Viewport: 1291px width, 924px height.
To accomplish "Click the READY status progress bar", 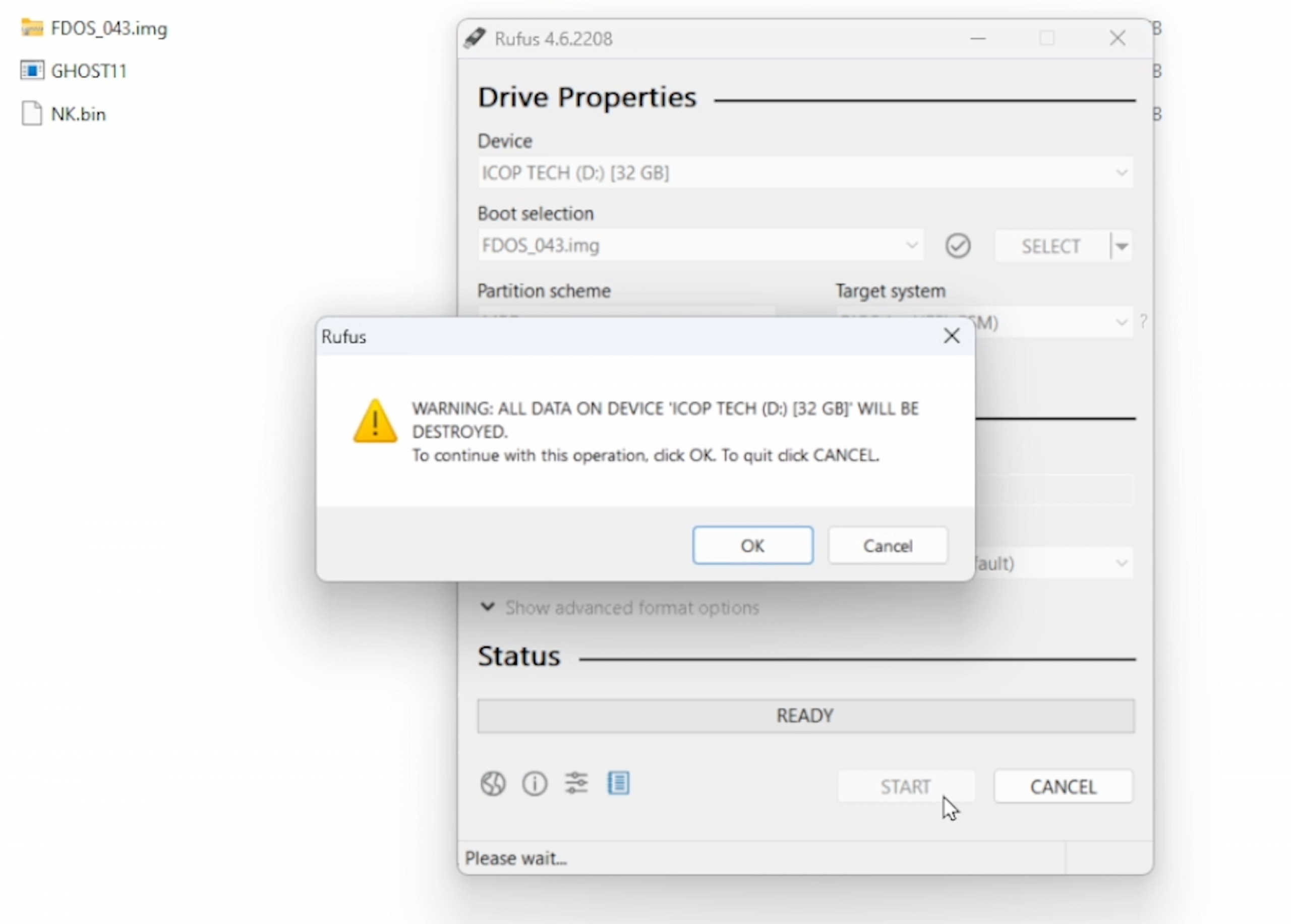I will 804,715.
